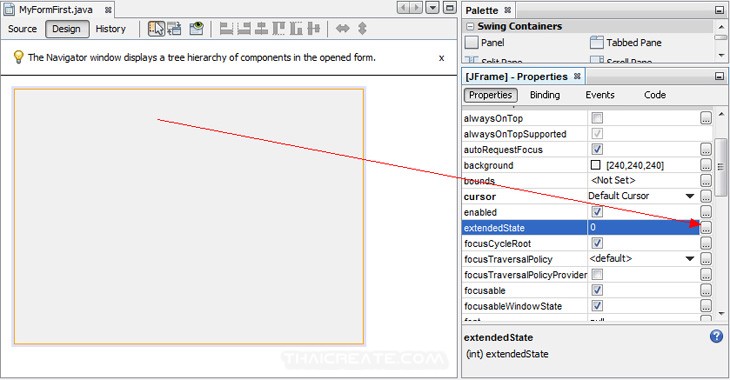Click the extendedState value field
The width and height of the screenshot is (730, 380).
point(643,227)
